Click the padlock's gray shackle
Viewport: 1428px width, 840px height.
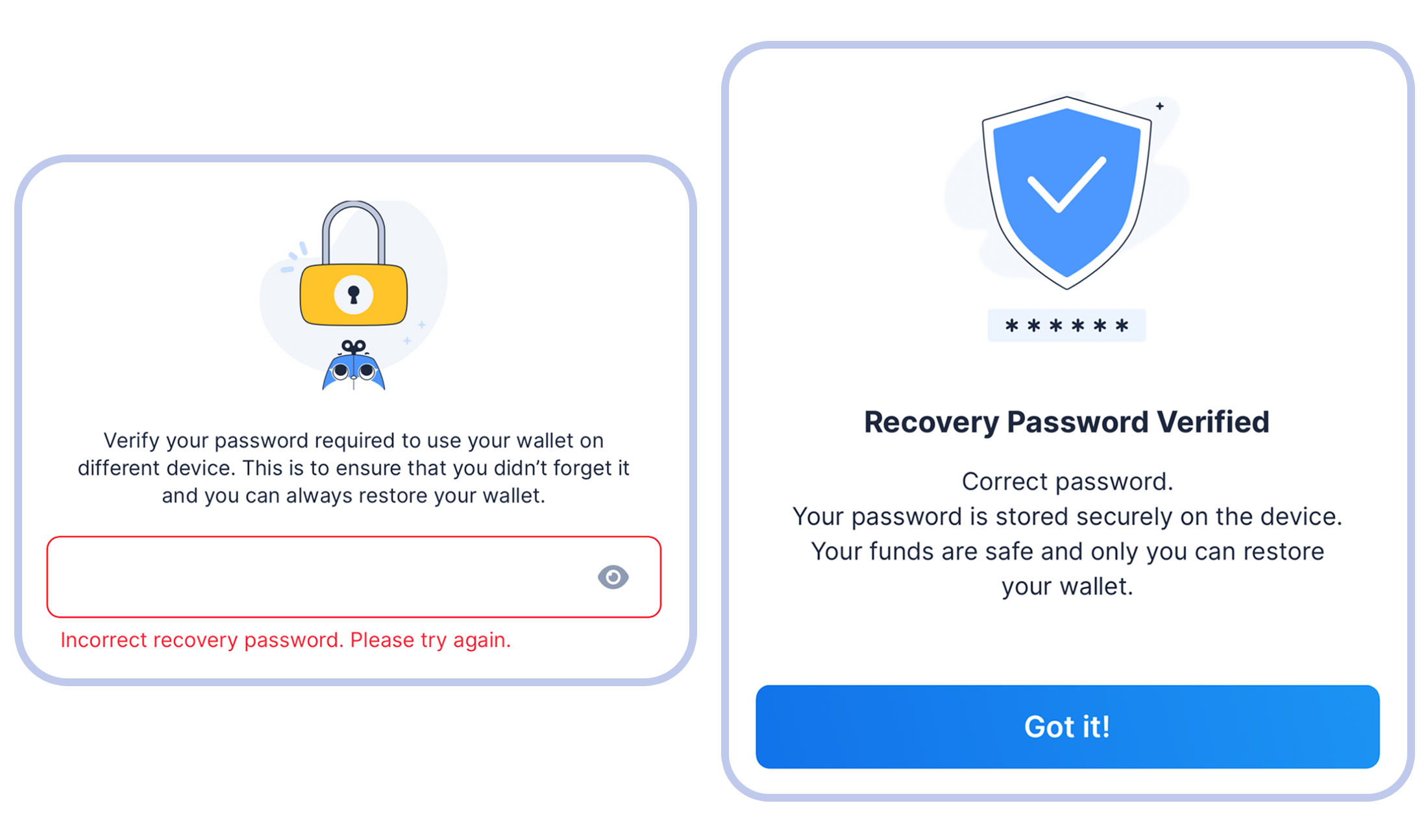click(354, 232)
